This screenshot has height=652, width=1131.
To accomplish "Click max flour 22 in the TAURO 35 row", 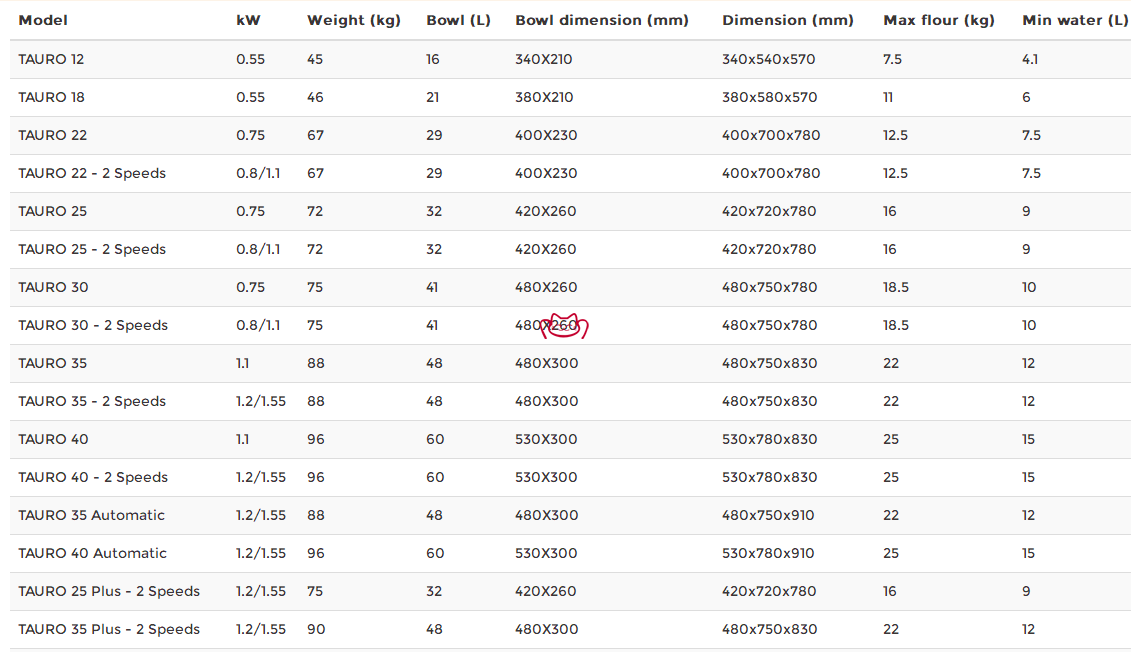I will pyautogui.click(x=891, y=364).
